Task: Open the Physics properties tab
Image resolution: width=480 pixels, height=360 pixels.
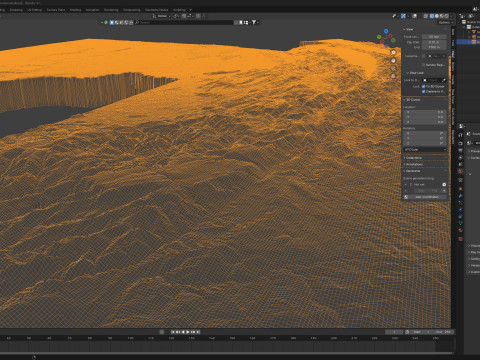Action: coord(460,210)
